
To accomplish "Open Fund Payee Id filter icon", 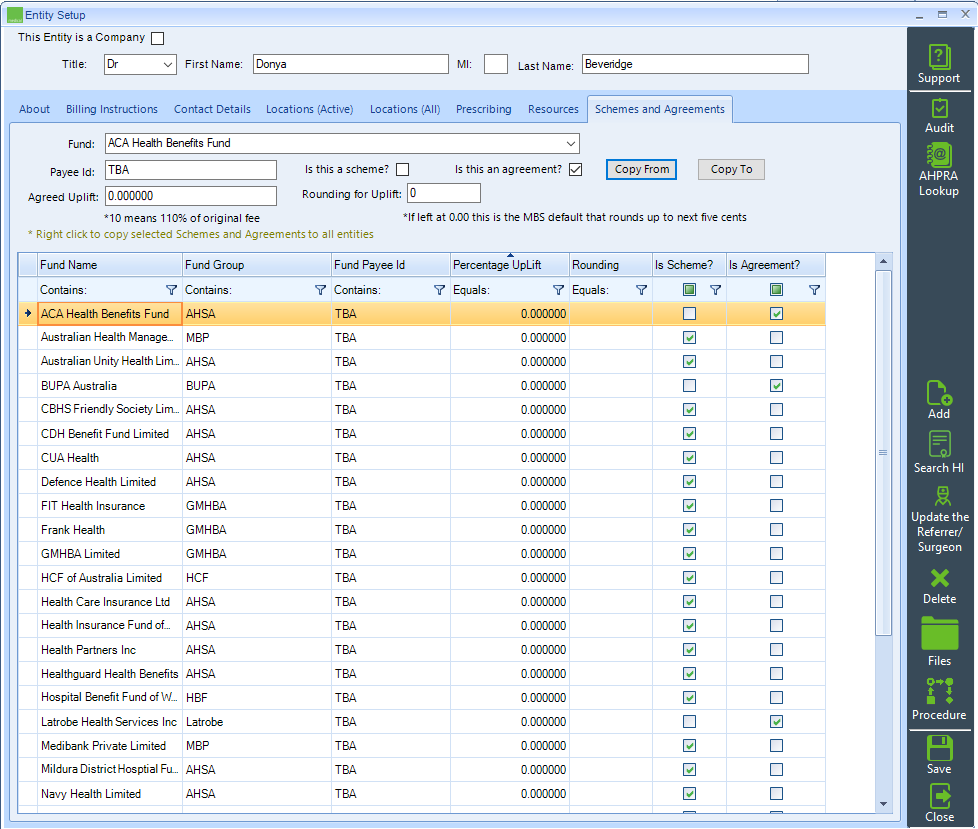I will (439, 290).
